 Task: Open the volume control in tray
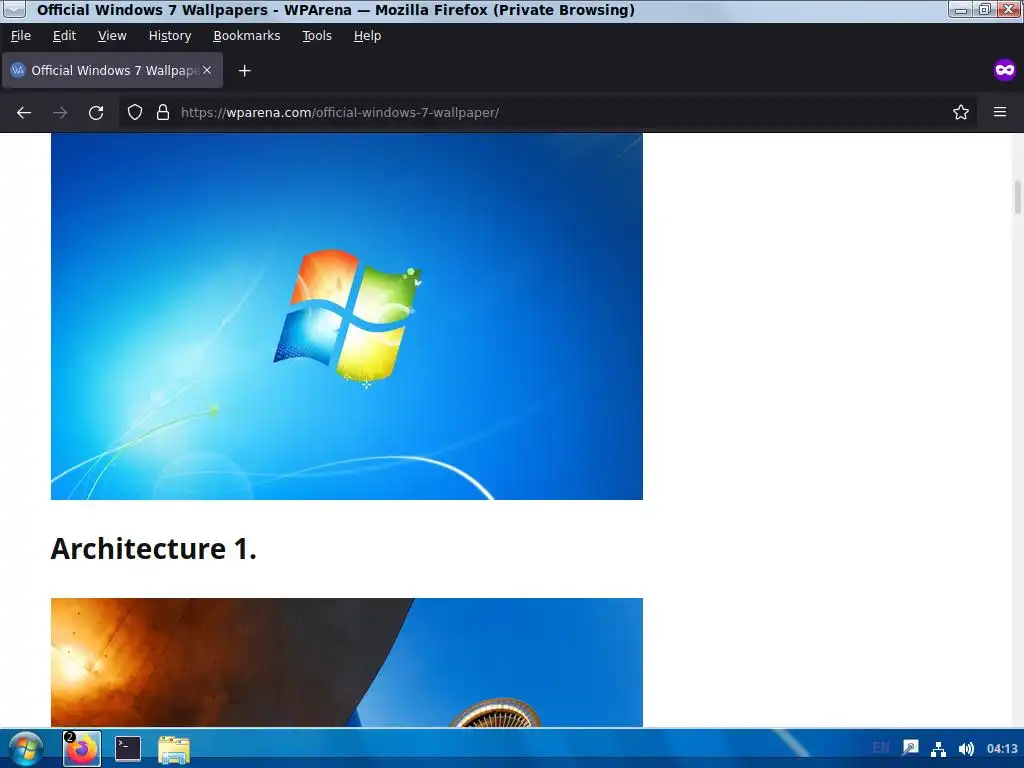(966, 748)
